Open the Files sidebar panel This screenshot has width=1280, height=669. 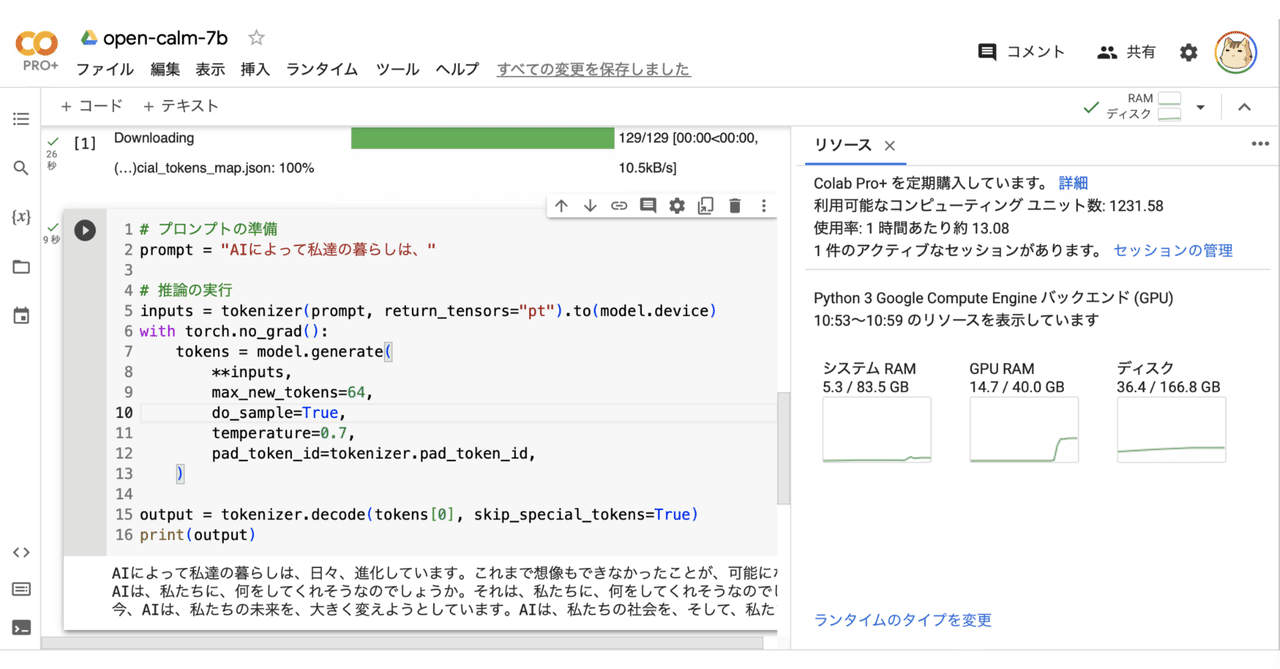[x=21, y=264]
